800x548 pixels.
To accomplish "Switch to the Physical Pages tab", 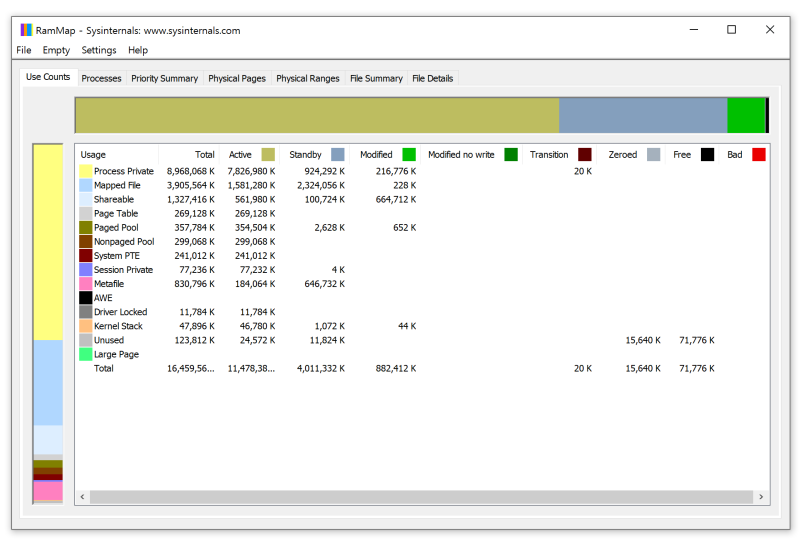I will pyautogui.click(x=237, y=78).
